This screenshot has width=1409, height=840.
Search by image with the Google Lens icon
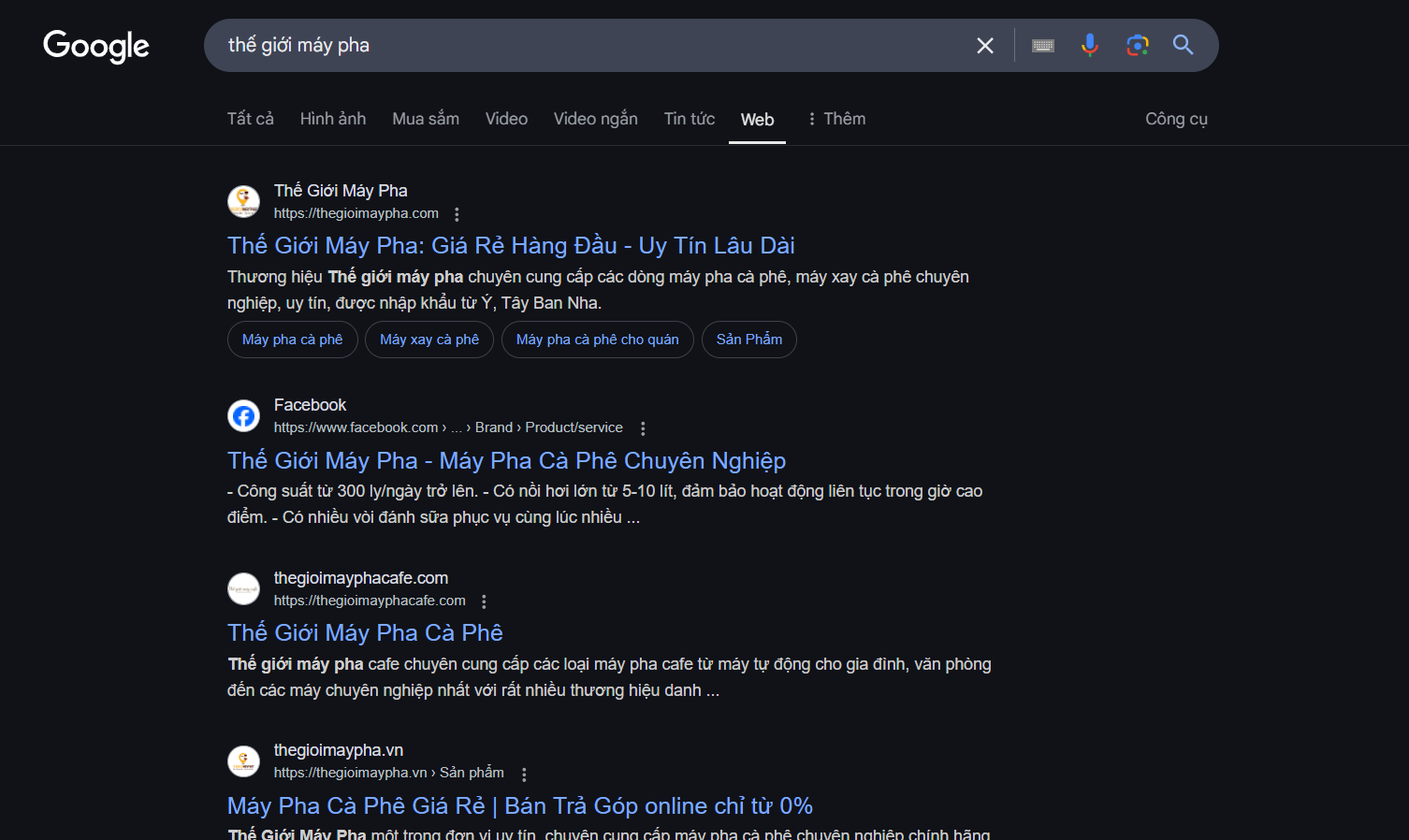(x=1137, y=45)
